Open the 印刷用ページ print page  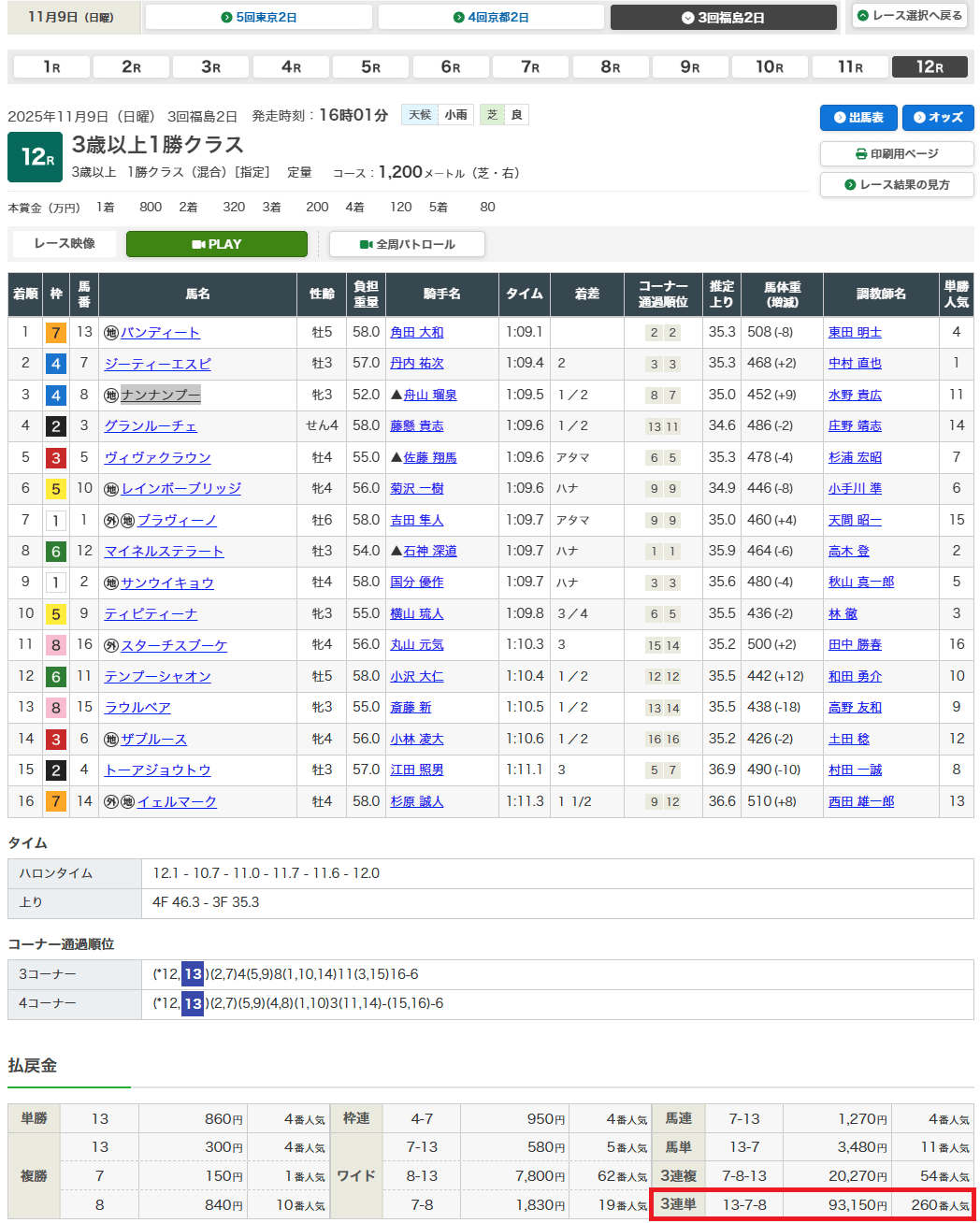896,153
